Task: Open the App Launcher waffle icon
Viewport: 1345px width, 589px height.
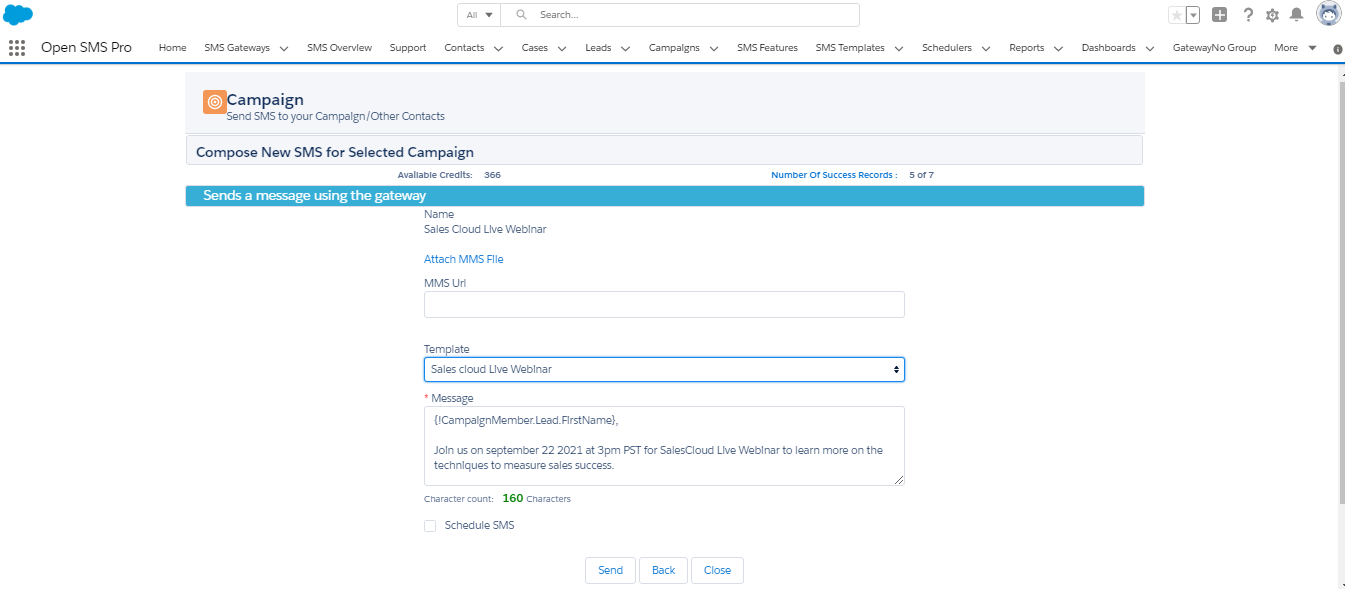Action: 16,47
